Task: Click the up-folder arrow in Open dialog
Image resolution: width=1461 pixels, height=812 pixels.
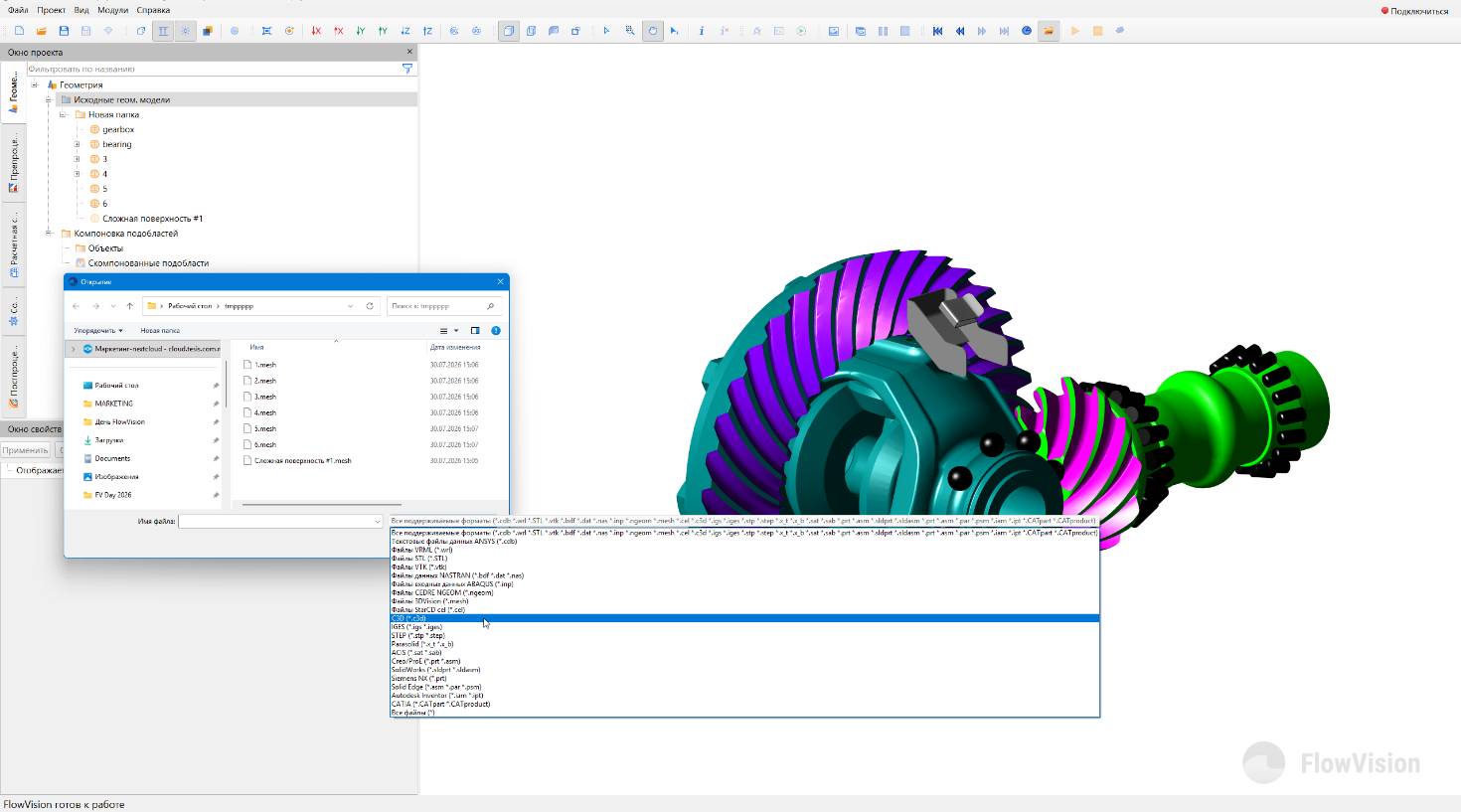Action: coord(129,306)
